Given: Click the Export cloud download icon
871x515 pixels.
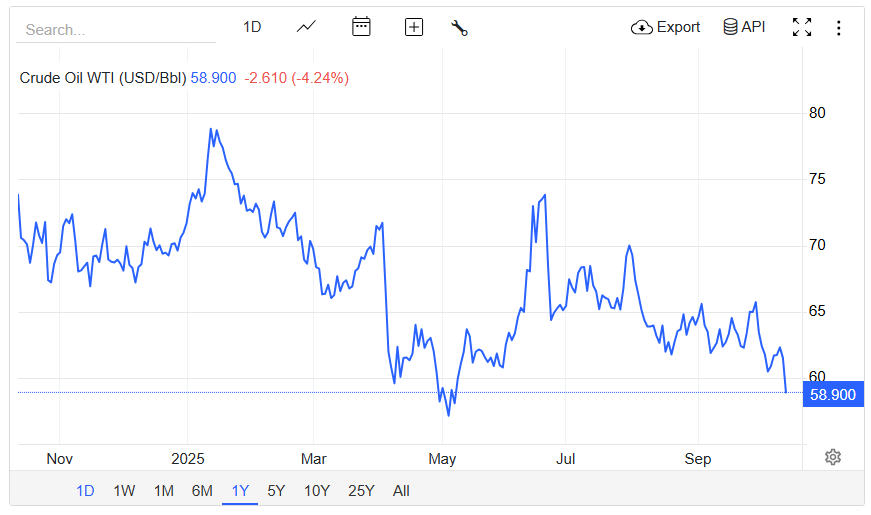Looking at the screenshot, I should pos(642,27).
